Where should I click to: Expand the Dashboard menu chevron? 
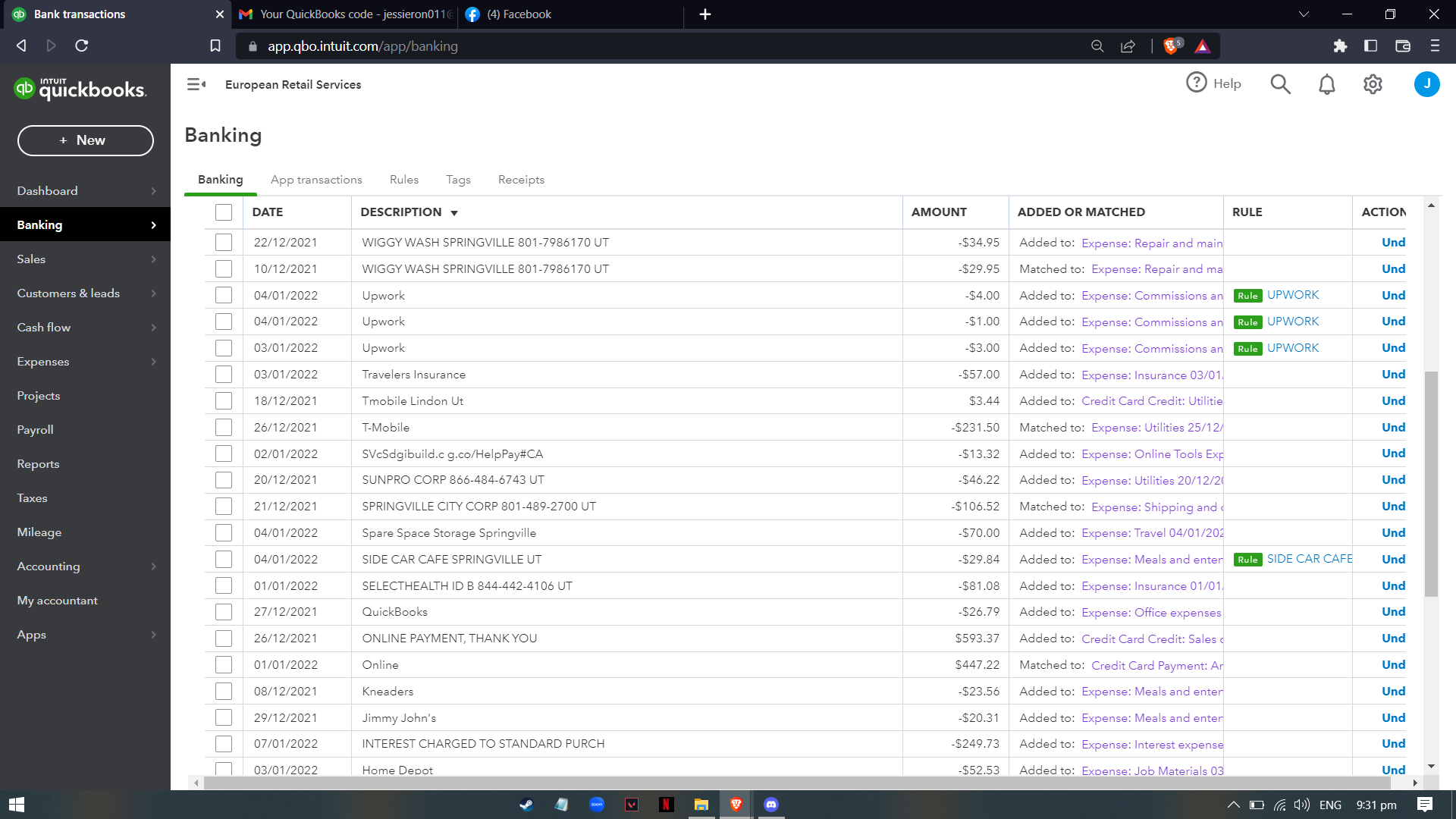point(153,191)
